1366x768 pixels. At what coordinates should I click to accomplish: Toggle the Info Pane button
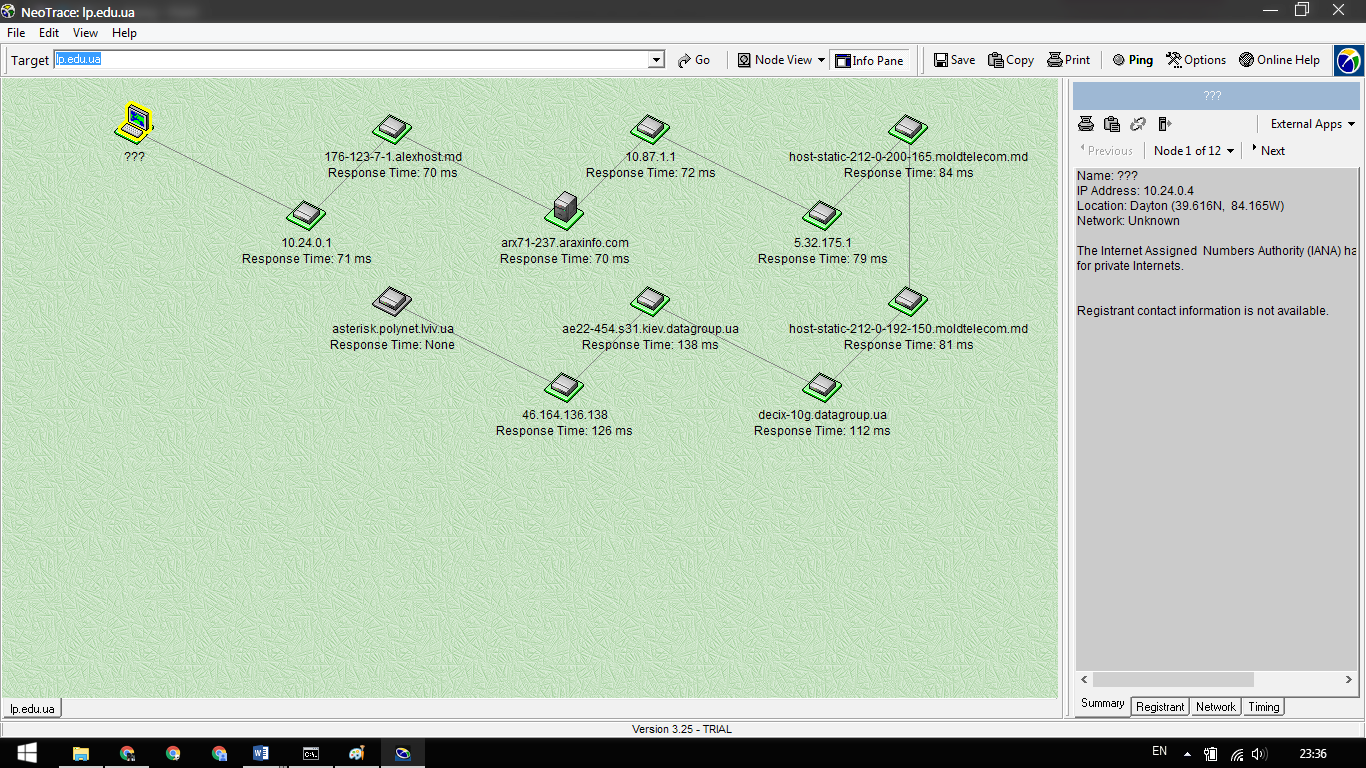[869, 60]
